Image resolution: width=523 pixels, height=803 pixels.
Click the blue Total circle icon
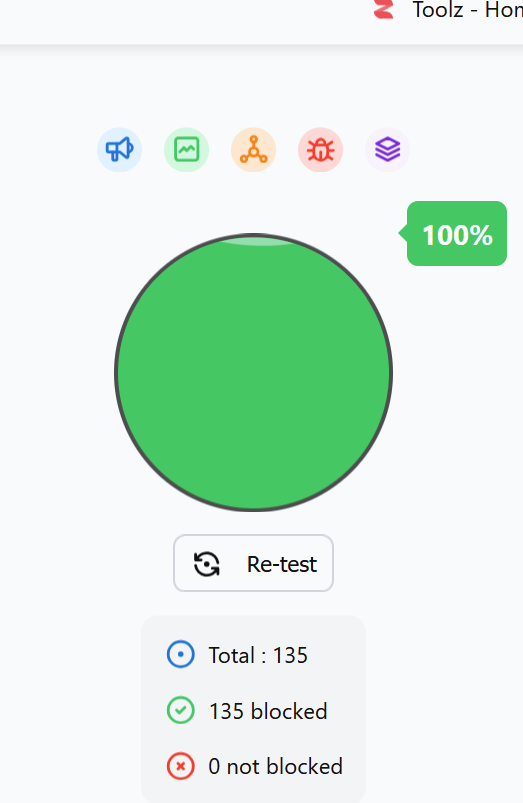180,654
